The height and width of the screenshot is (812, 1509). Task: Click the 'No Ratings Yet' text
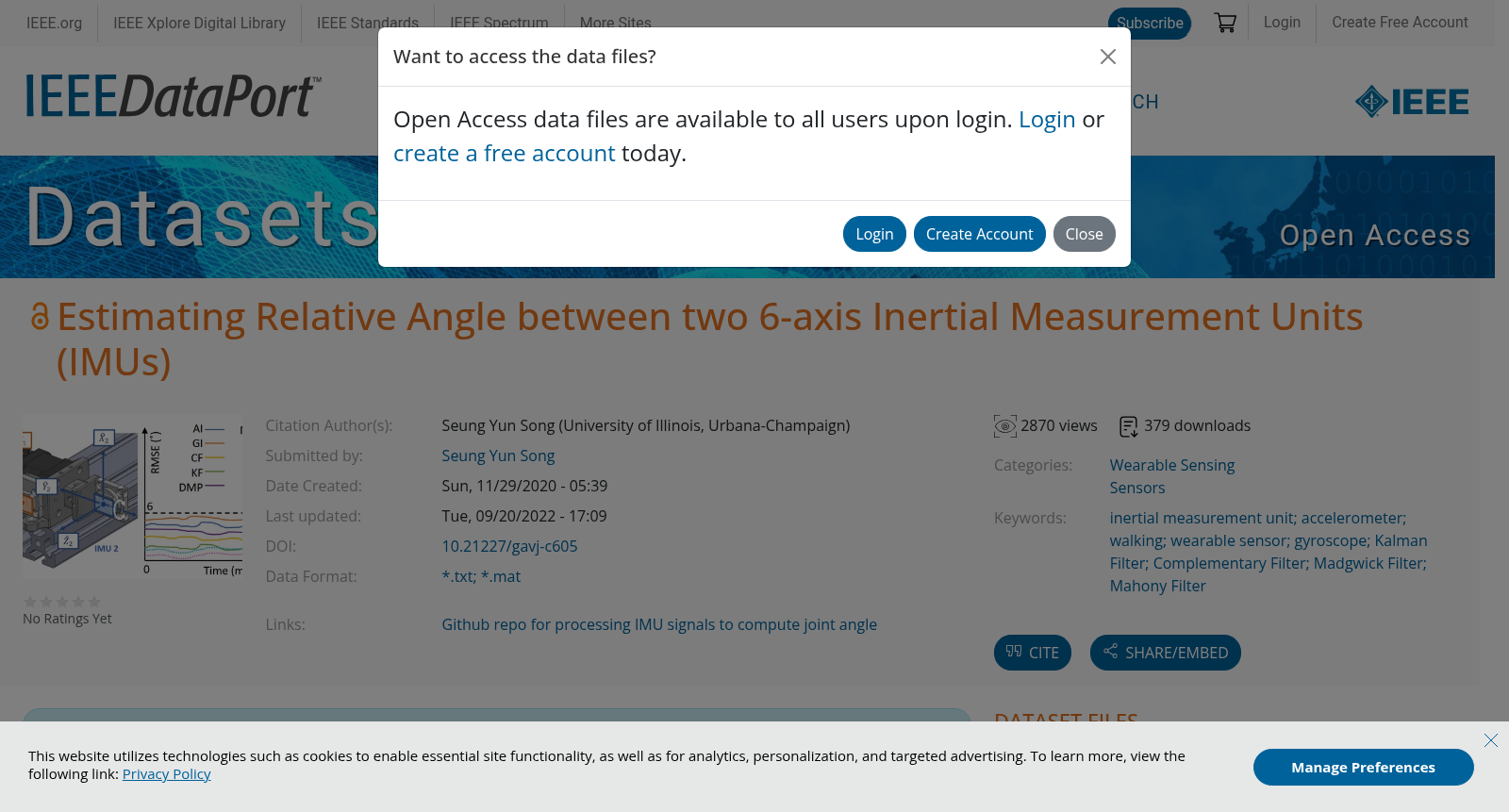pos(67,619)
